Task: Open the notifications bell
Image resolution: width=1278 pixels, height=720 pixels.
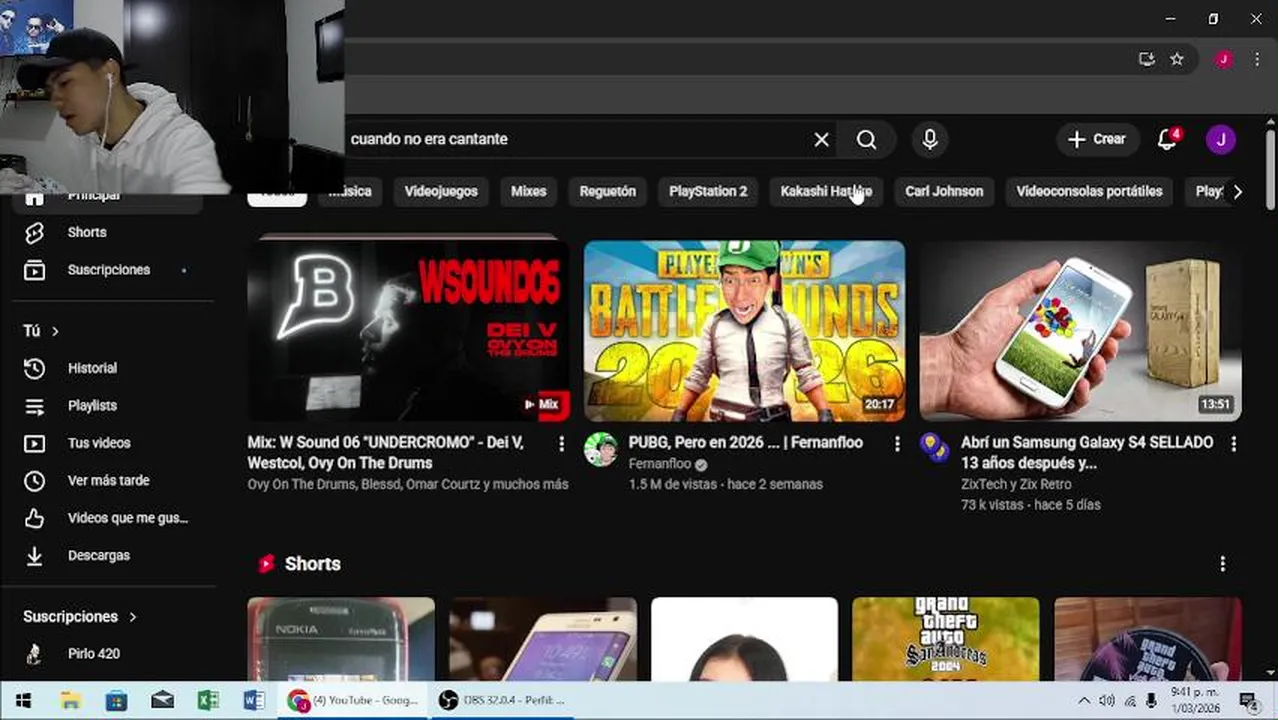Action: coord(1168,139)
